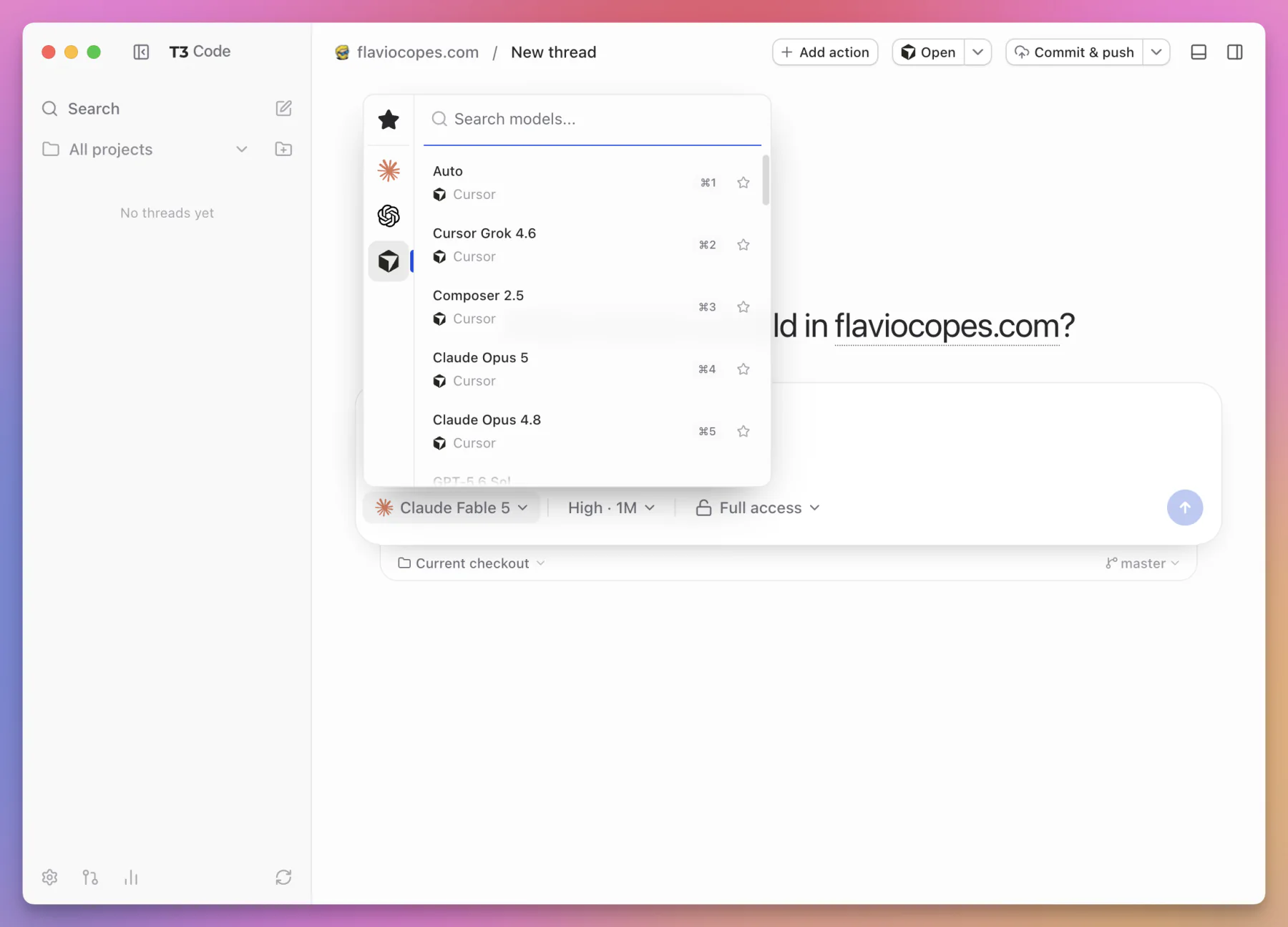
Task: Open the High · 1M effort dropdown
Action: tap(611, 508)
